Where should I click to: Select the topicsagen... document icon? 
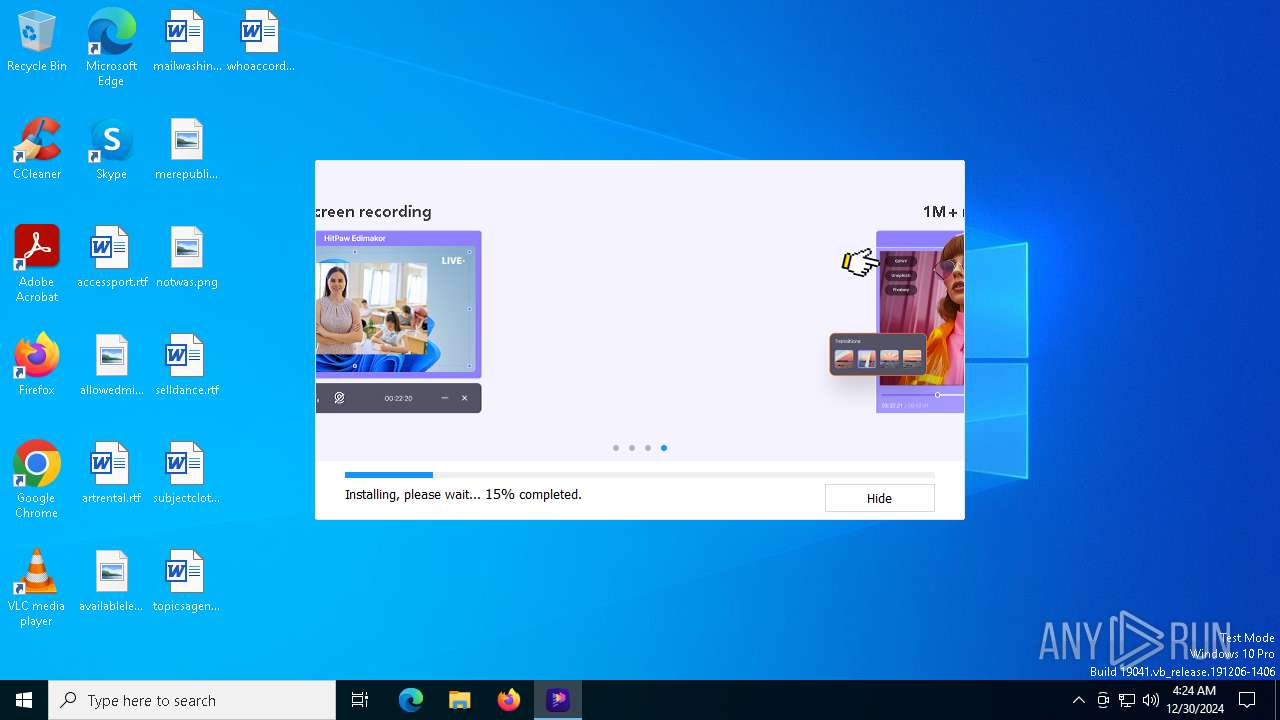click(x=186, y=582)
